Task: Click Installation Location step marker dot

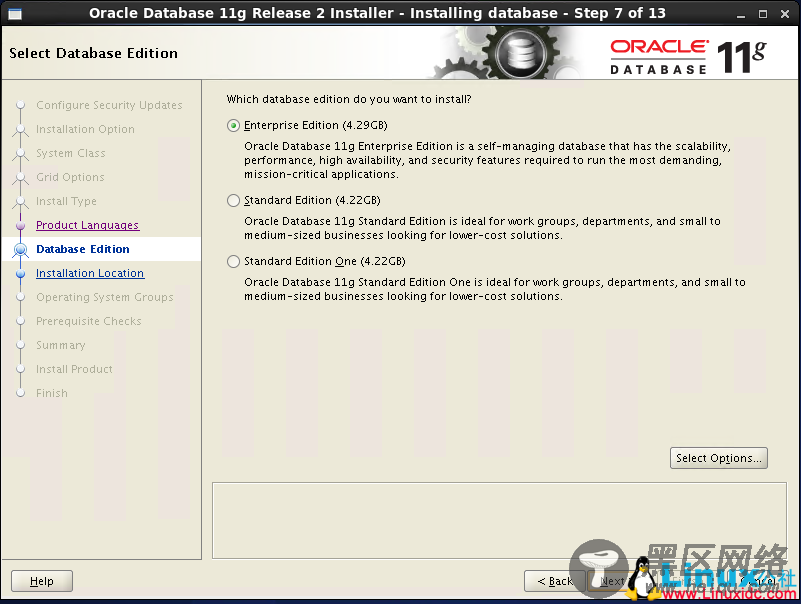Action: tap(20, 274)
